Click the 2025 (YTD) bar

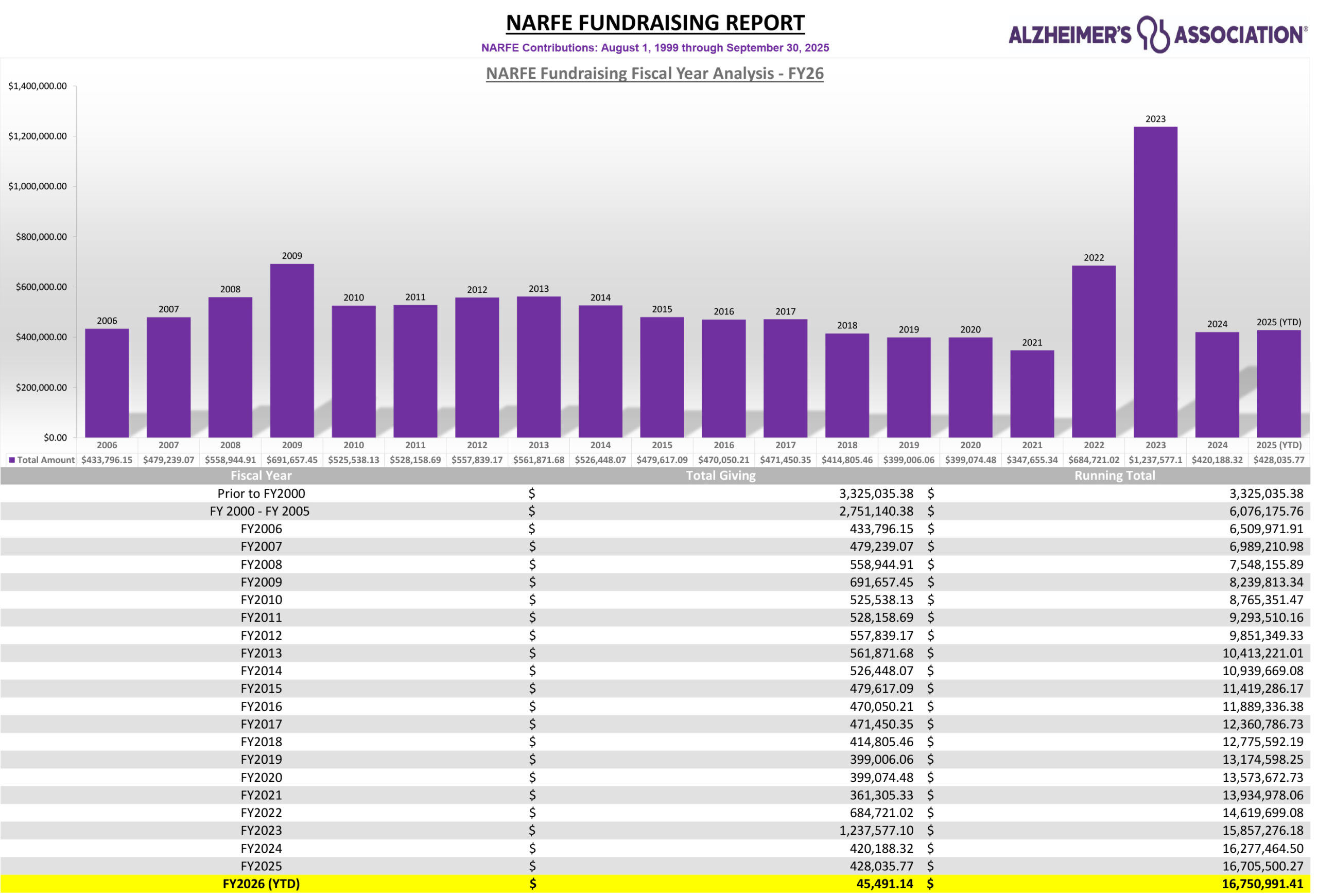tap(1278, 384)
